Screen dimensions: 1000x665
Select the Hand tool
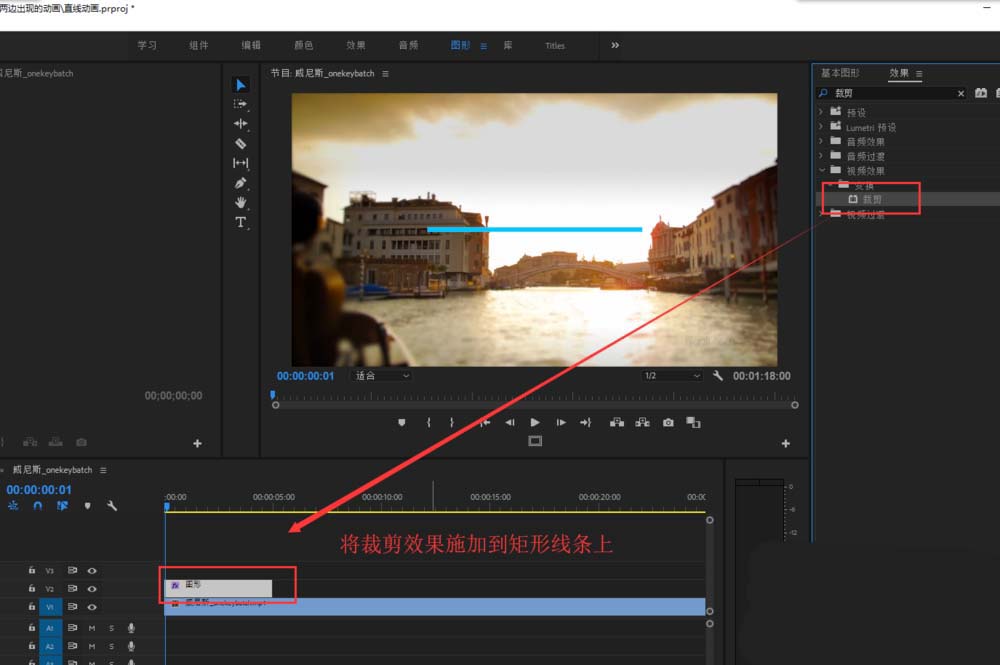tap(240, 202)
